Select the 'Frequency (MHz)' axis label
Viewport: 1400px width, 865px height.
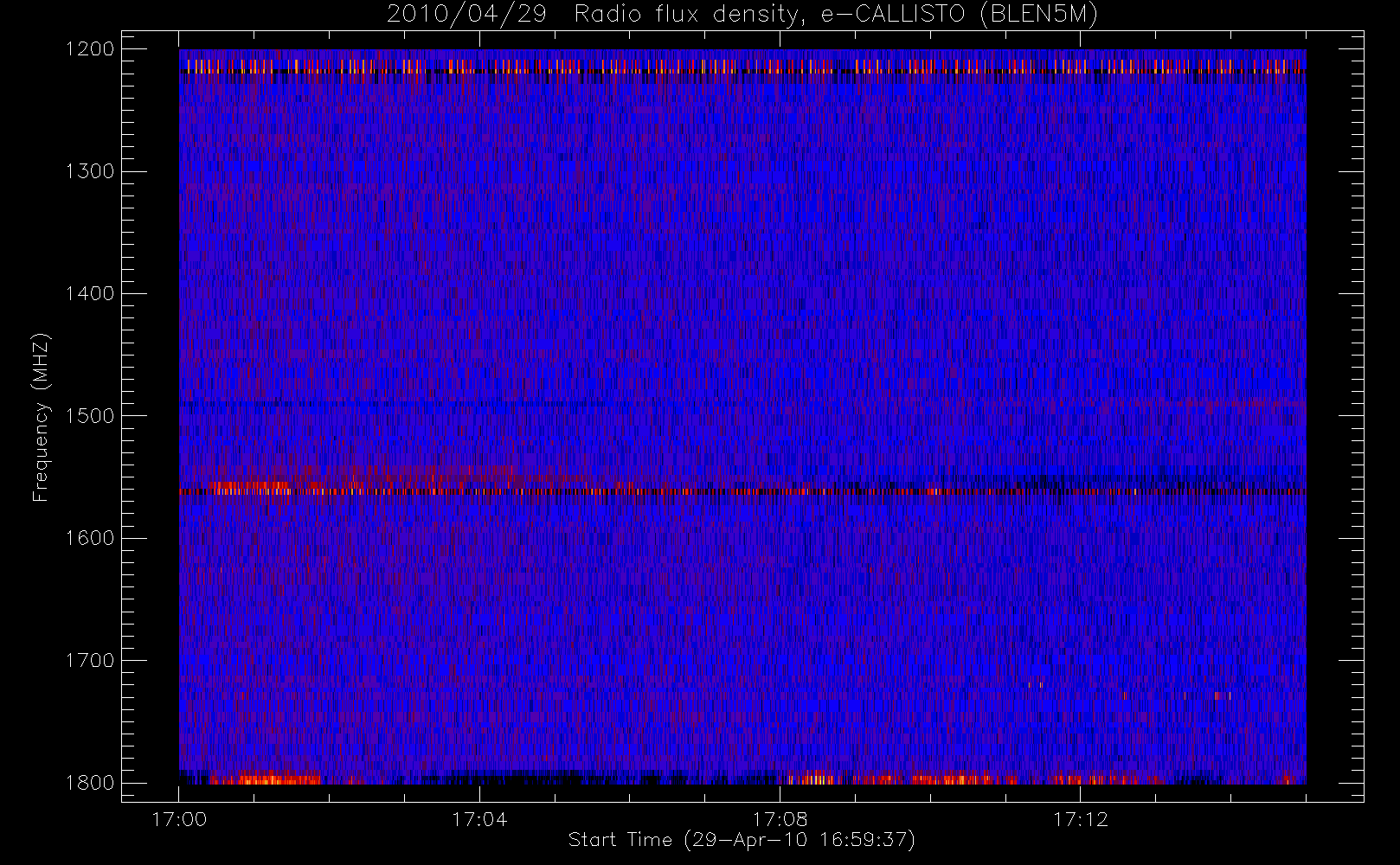click(x=41, y=417)
